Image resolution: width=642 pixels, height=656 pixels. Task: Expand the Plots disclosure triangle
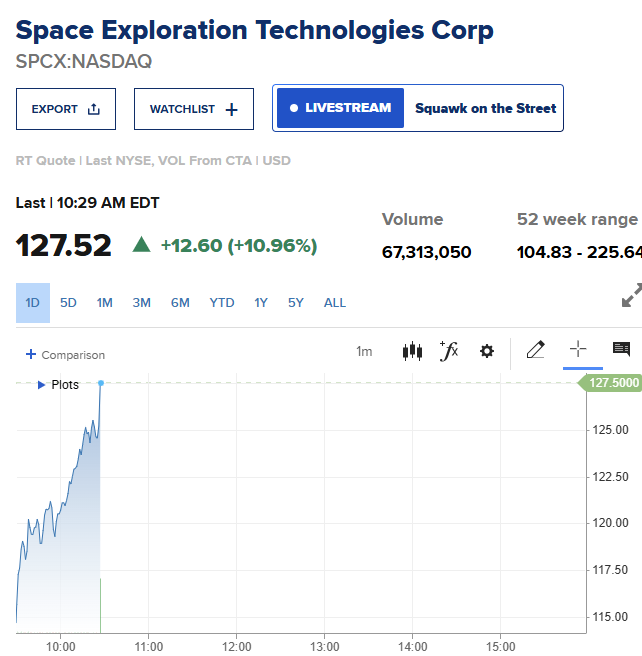pyautogui.click(x=41, y=385)
